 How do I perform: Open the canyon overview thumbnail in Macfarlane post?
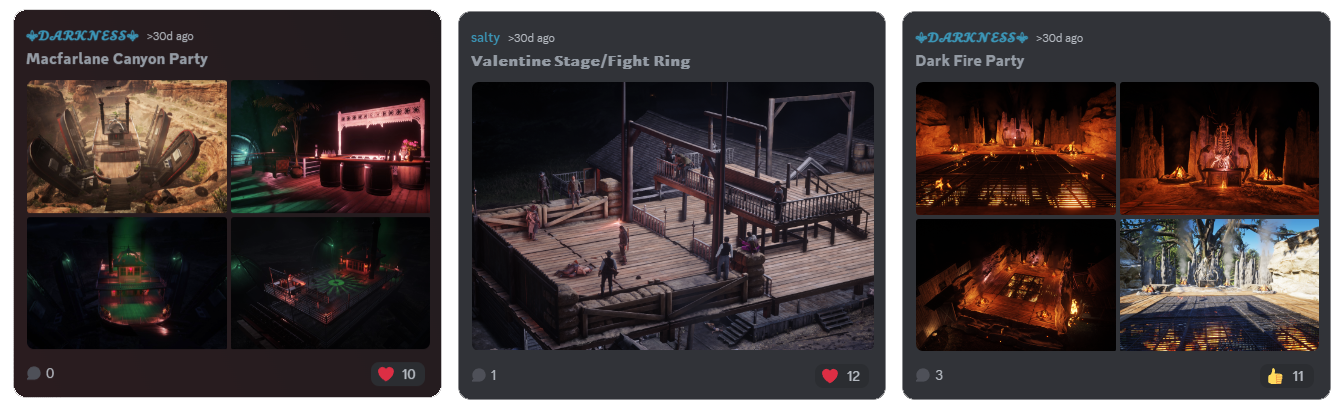127,147
